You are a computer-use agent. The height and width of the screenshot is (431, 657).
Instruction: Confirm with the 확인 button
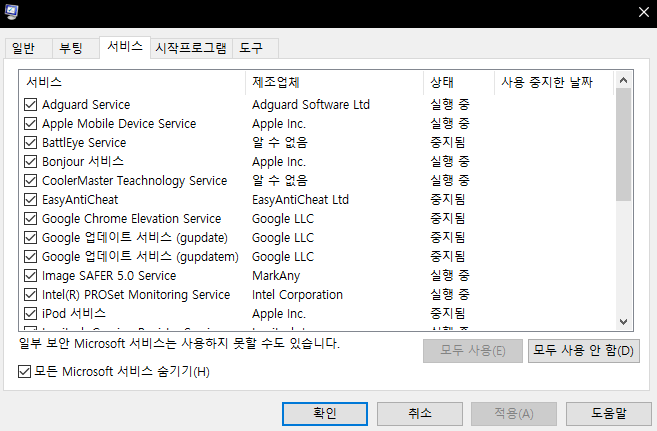(325, 414)
